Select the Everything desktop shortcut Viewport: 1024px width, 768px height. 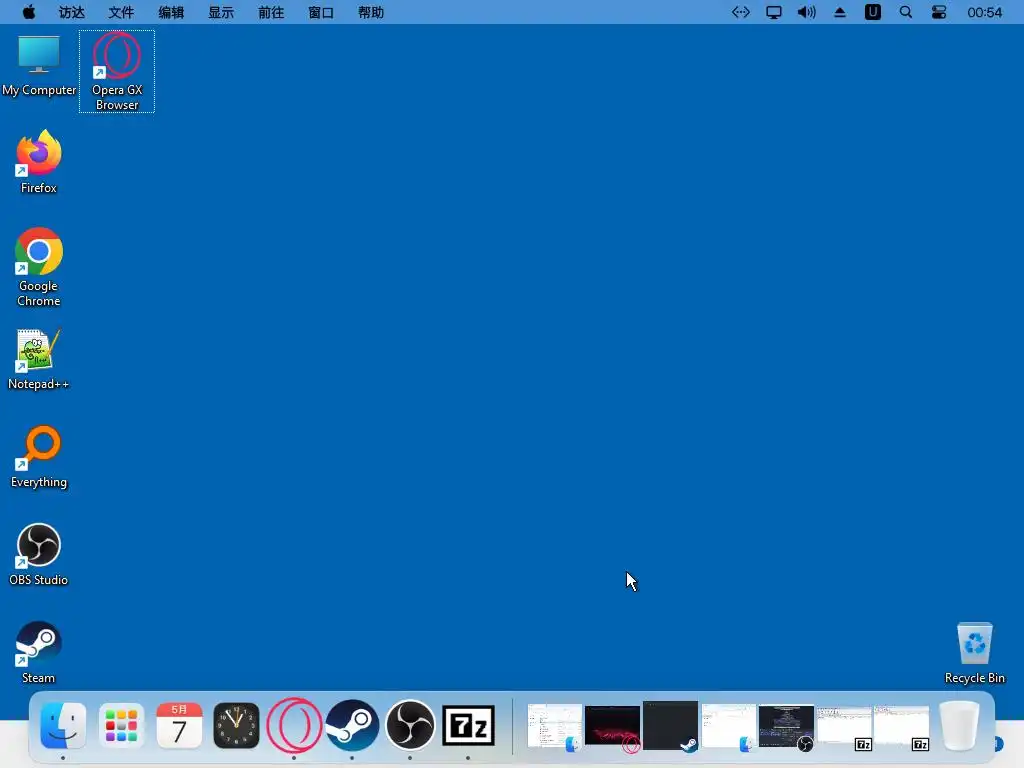coord(39,457)
